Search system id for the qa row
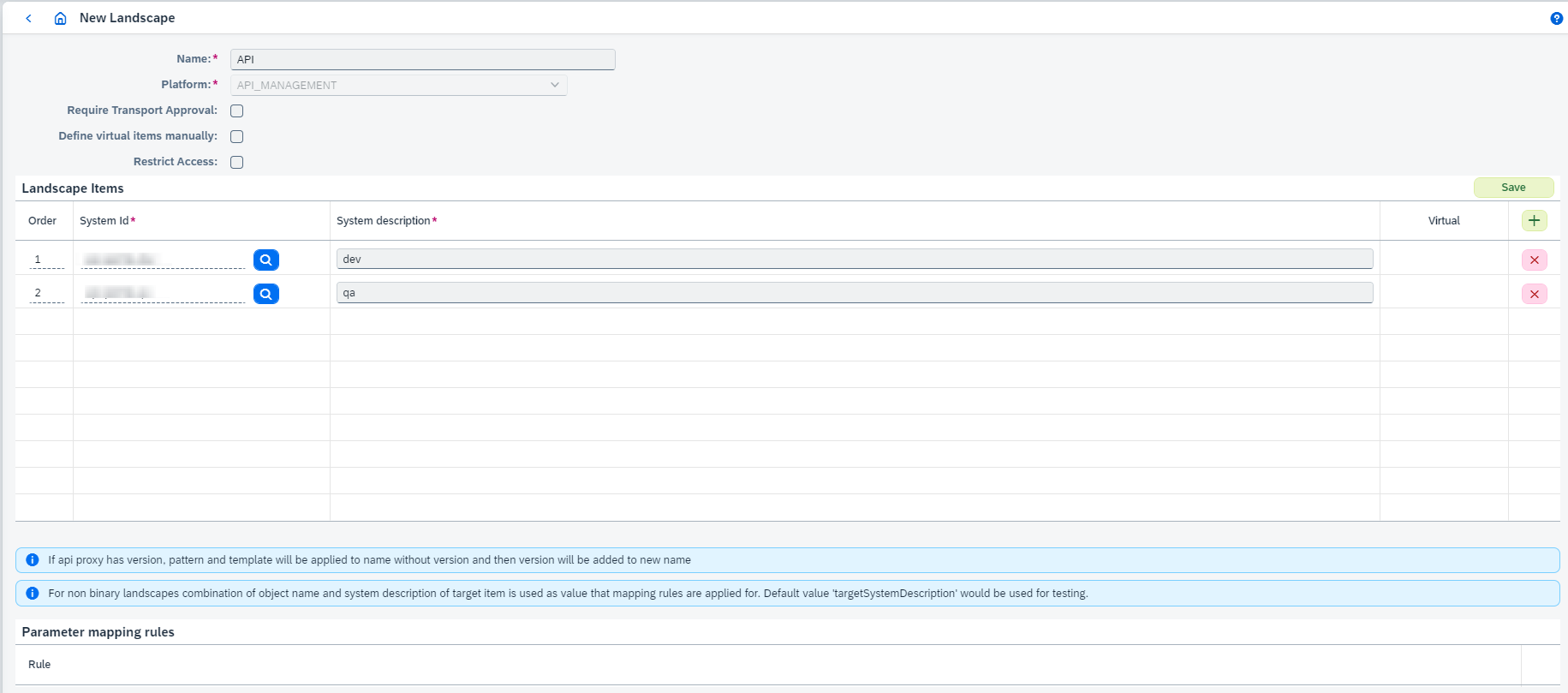The width and height of the screenshot is (1568, 693). click(266, 294)
